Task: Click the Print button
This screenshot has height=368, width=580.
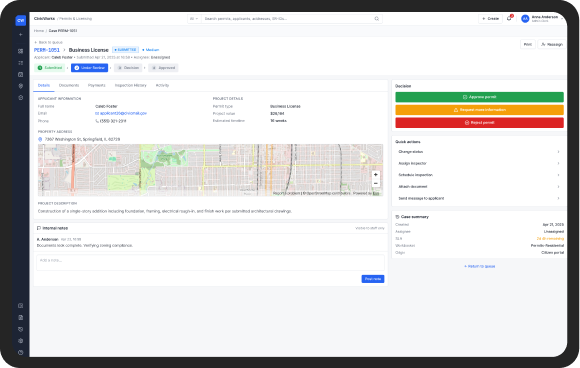Action: (x=528, y=44)
